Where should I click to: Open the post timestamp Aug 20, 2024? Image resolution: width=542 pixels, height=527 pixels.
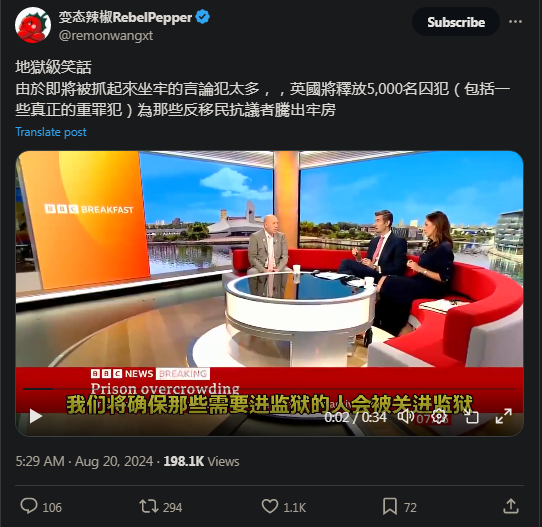(84, 461)
